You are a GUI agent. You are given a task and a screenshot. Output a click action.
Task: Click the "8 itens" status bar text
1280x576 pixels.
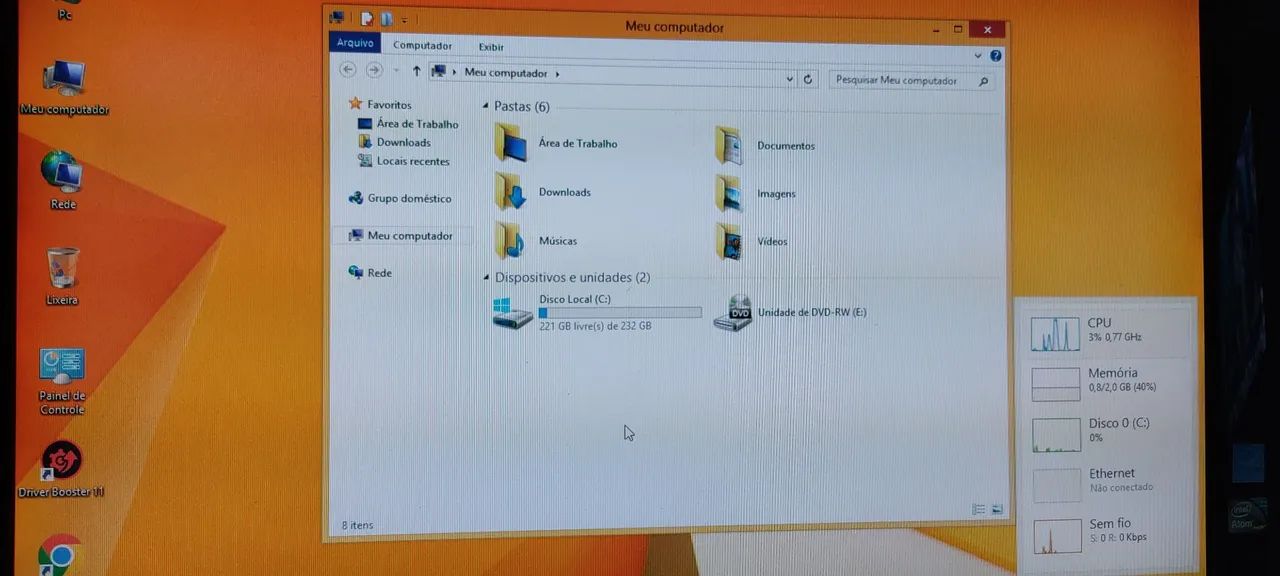(357, 525)
